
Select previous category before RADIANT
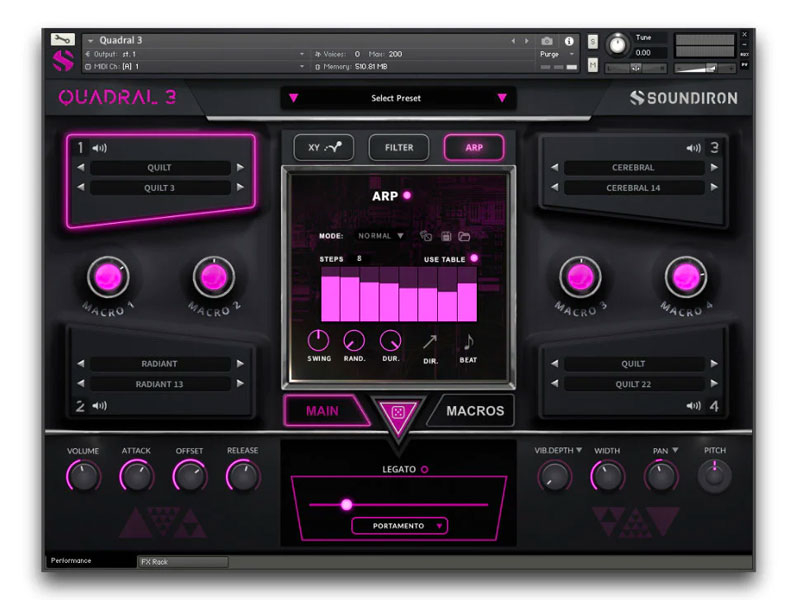[81, 363]
